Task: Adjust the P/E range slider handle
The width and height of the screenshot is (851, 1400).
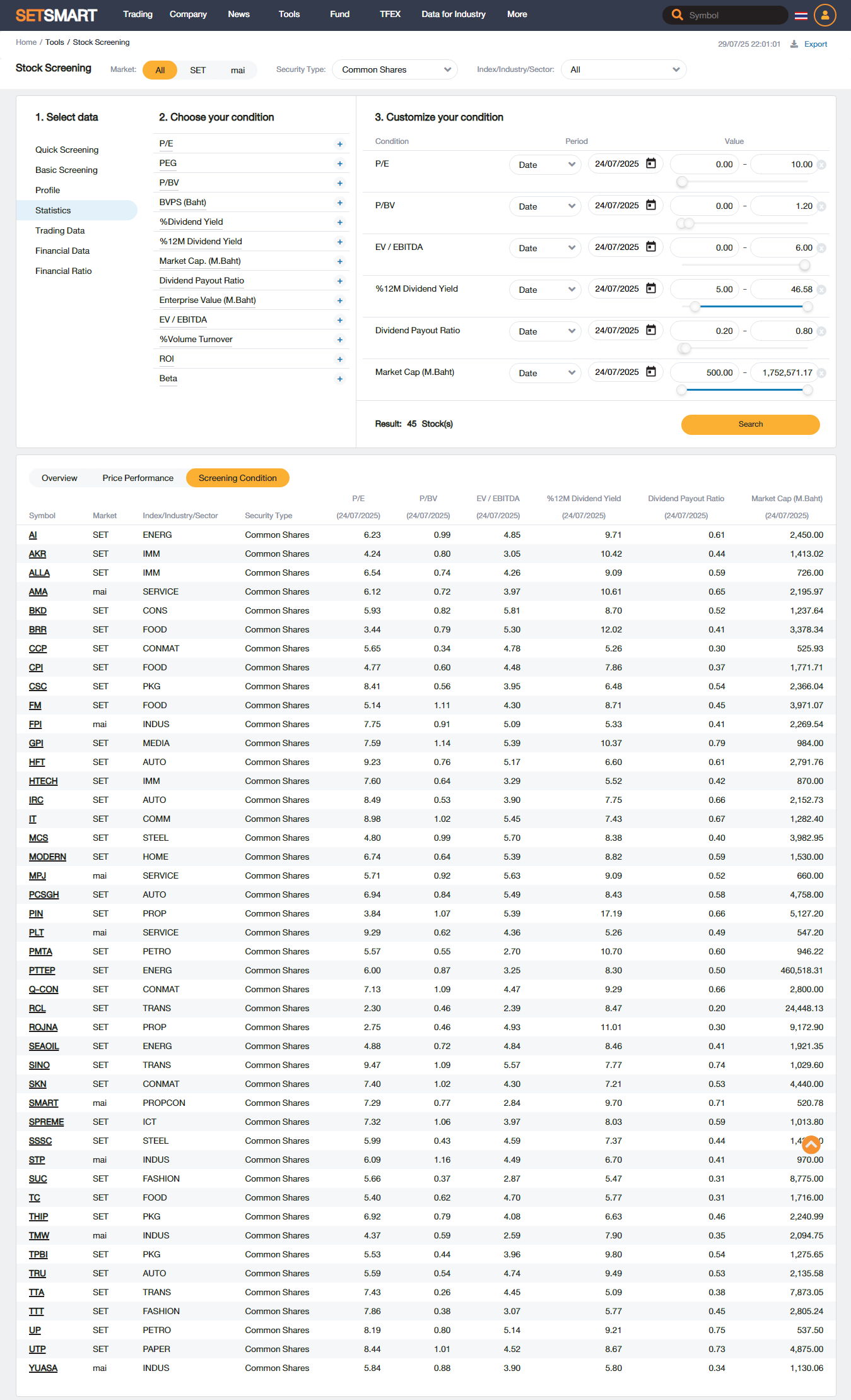Action: point(682,182)
